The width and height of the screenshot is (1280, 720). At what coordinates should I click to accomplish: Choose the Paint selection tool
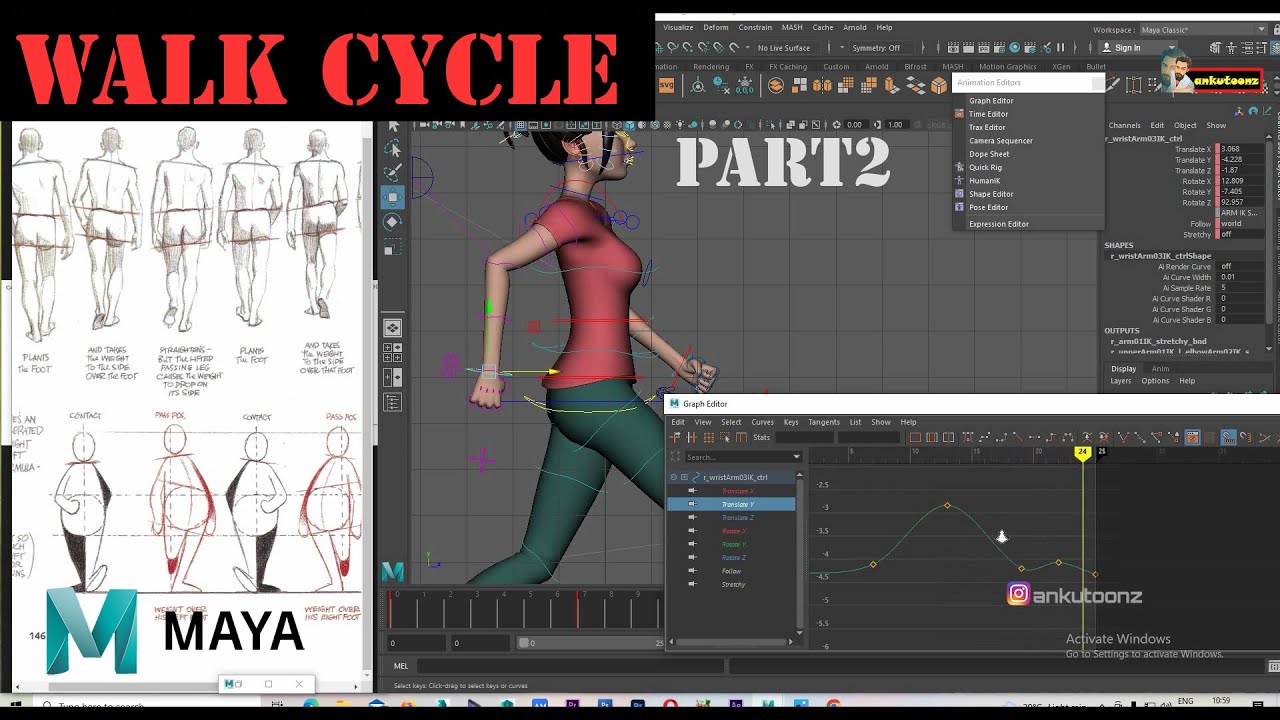coord(392,172)
